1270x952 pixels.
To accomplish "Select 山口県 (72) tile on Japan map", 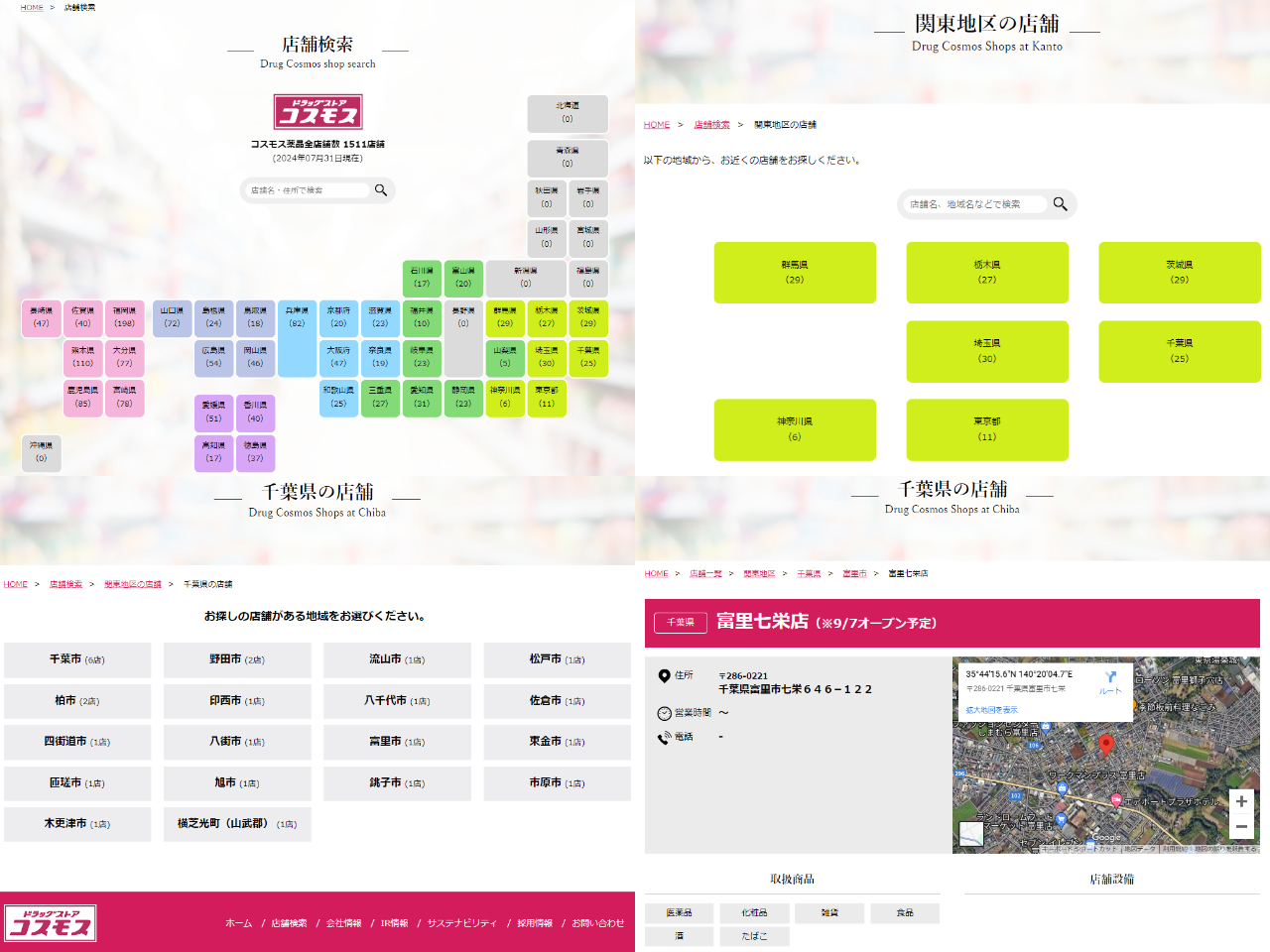I will pyautogui.click(x=172, y=318).
